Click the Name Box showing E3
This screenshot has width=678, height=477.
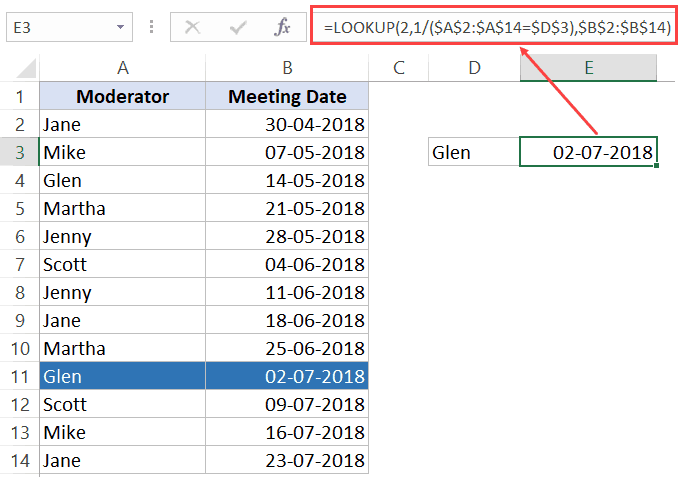(x=69, y=27)
